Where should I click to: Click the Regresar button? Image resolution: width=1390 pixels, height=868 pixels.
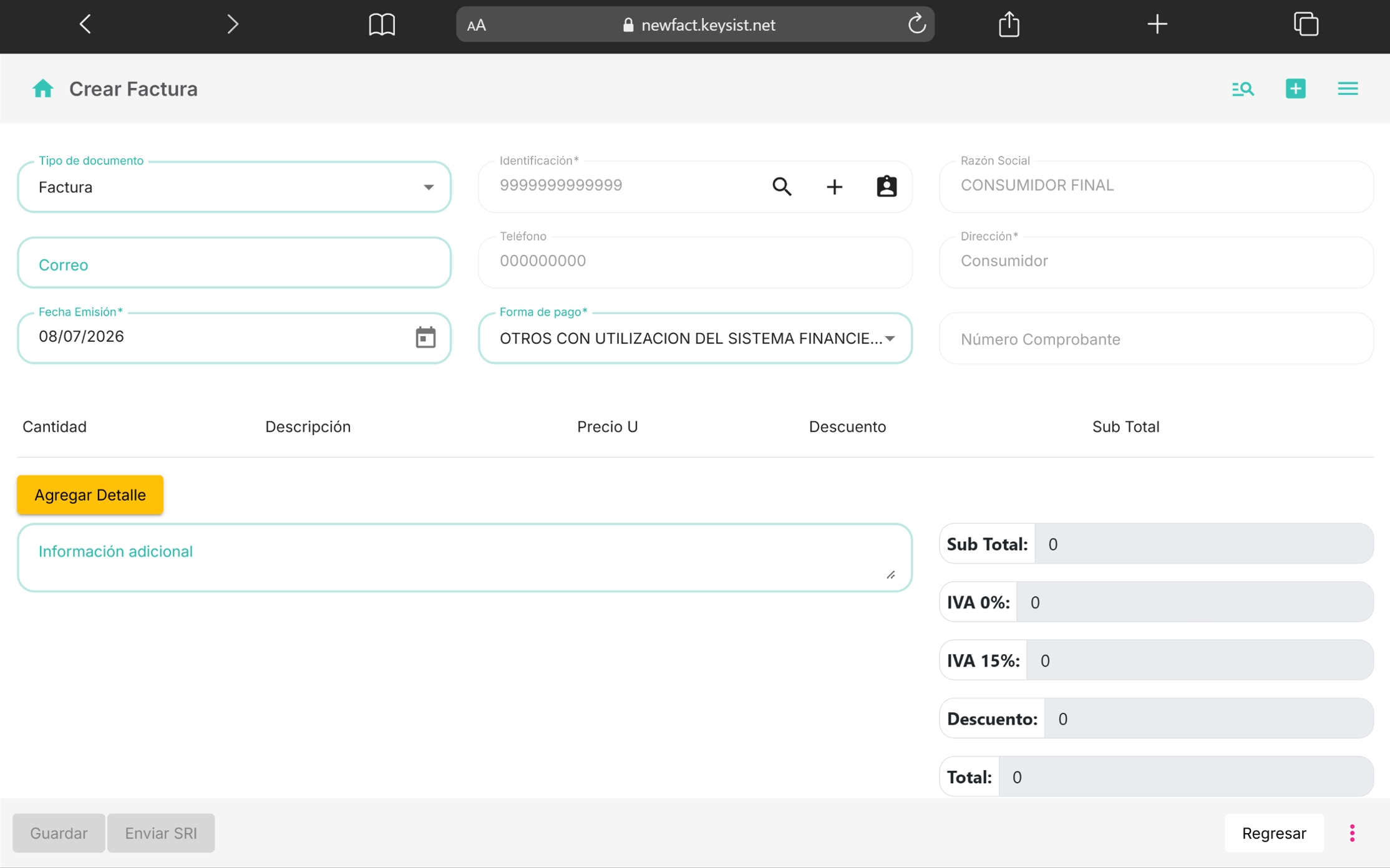(x=1274, y=833)
